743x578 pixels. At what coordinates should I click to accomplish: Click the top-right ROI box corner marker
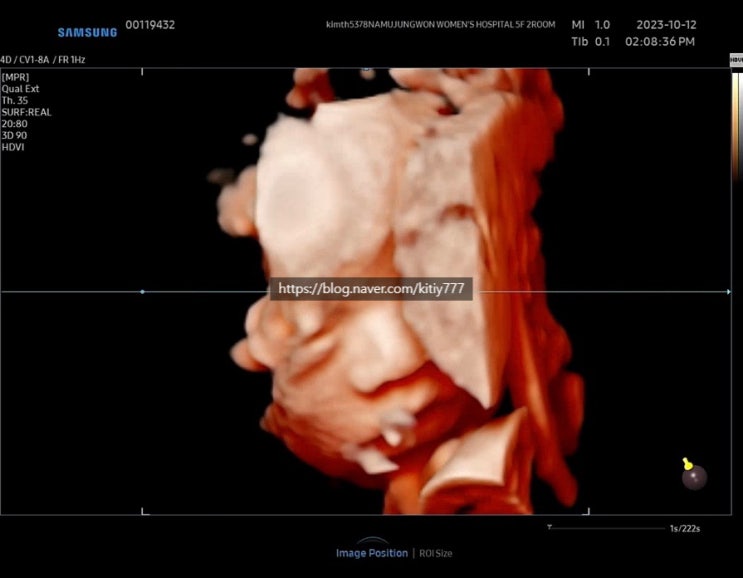point(589,72)
